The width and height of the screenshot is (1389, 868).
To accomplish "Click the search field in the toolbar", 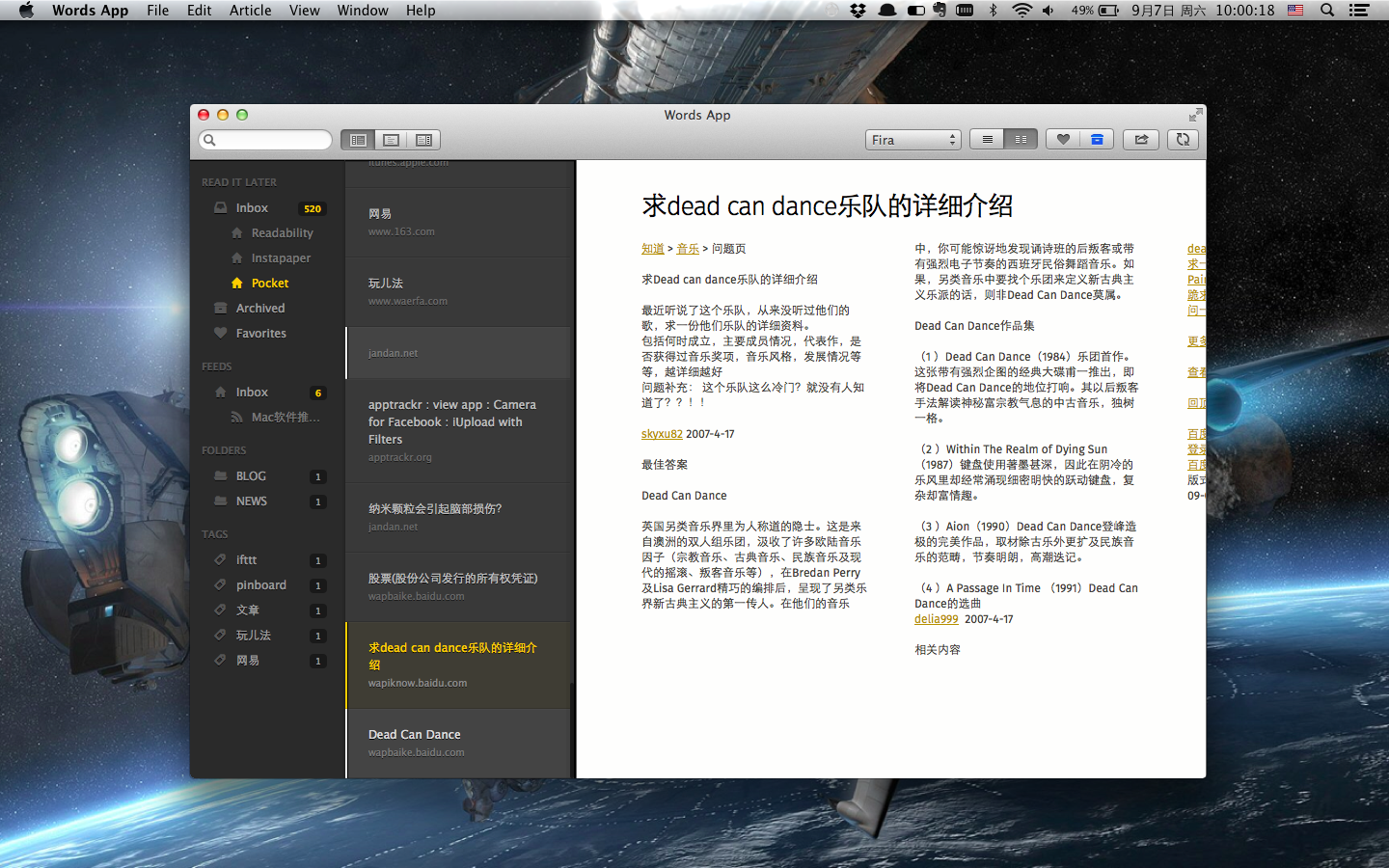I will coord(265,140).
